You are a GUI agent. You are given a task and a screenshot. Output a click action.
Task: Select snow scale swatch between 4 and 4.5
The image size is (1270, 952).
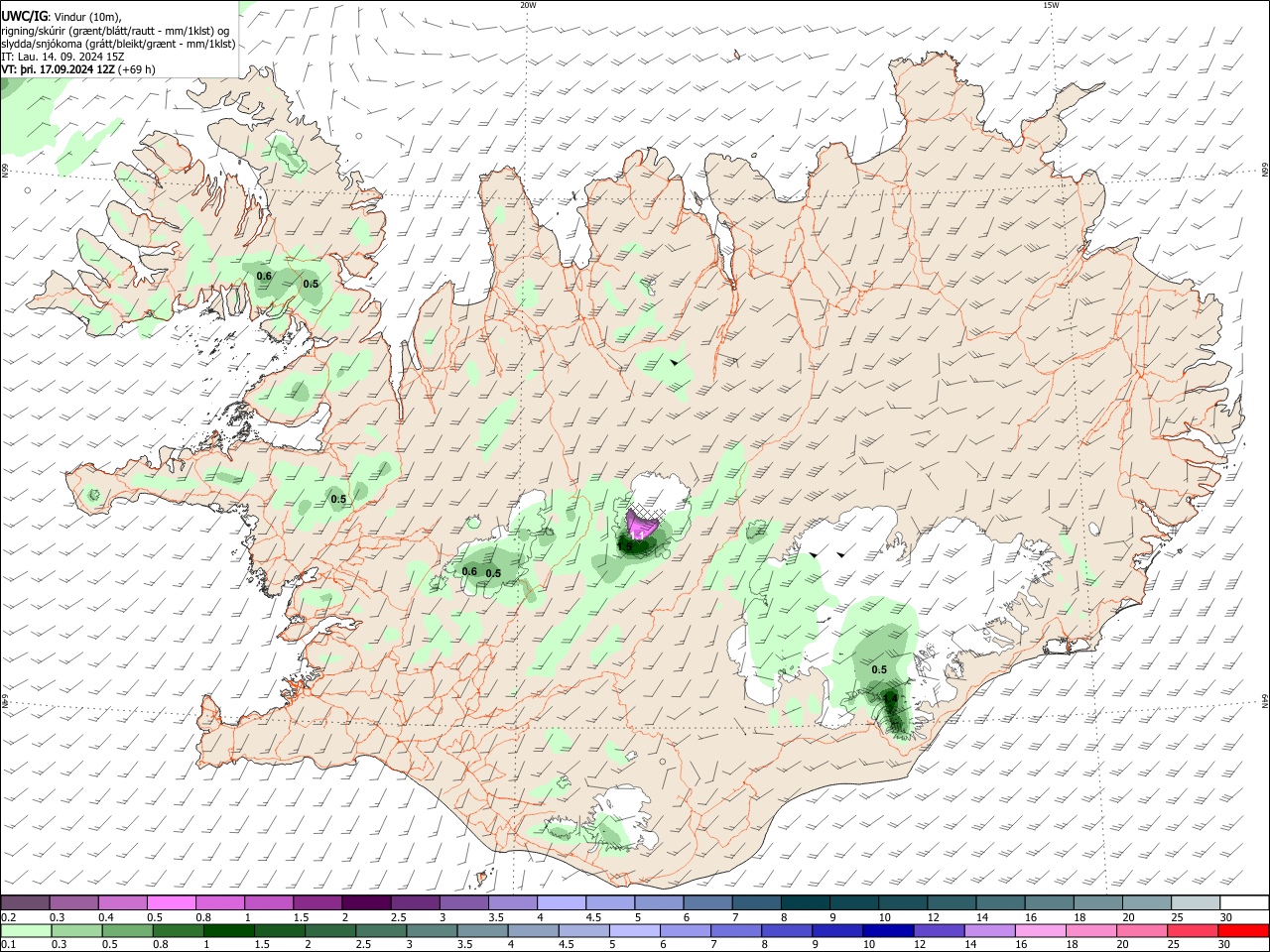coord(562,902)
